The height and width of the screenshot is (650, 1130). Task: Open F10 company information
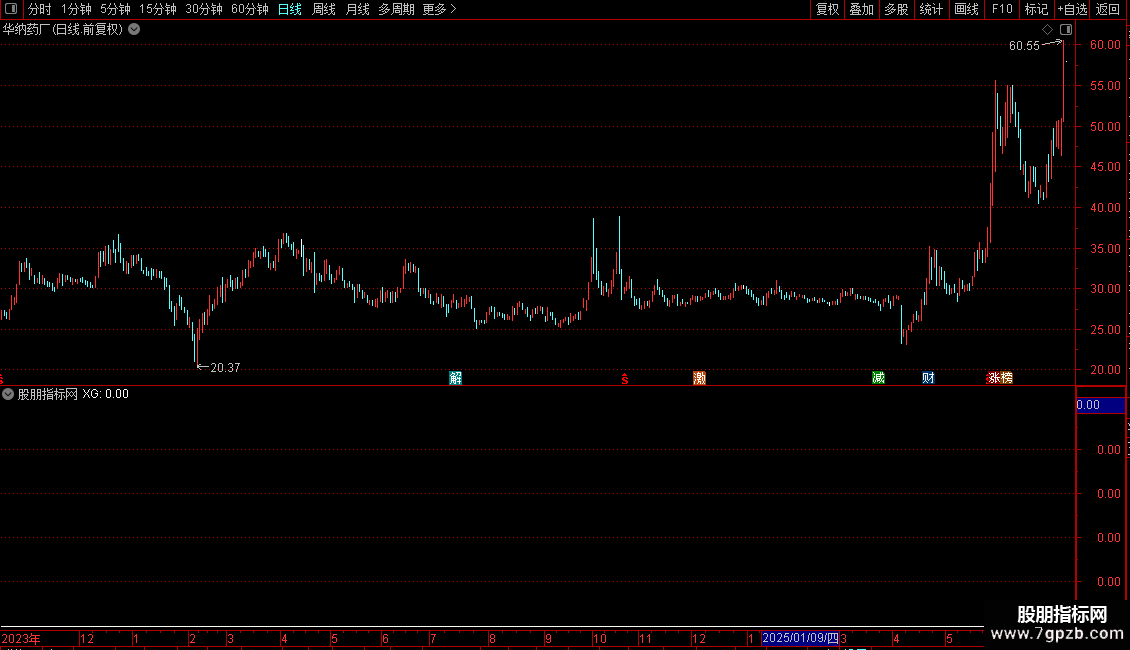click(1002, 9)
